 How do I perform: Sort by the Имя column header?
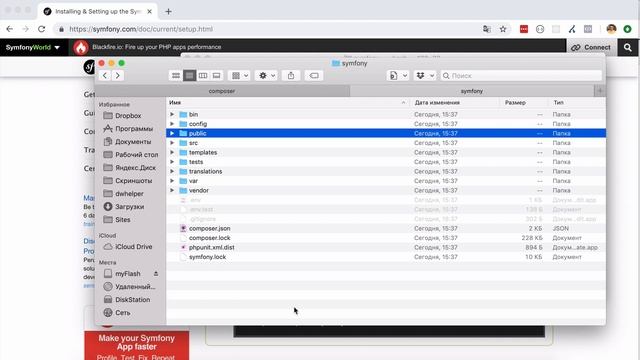175,102
